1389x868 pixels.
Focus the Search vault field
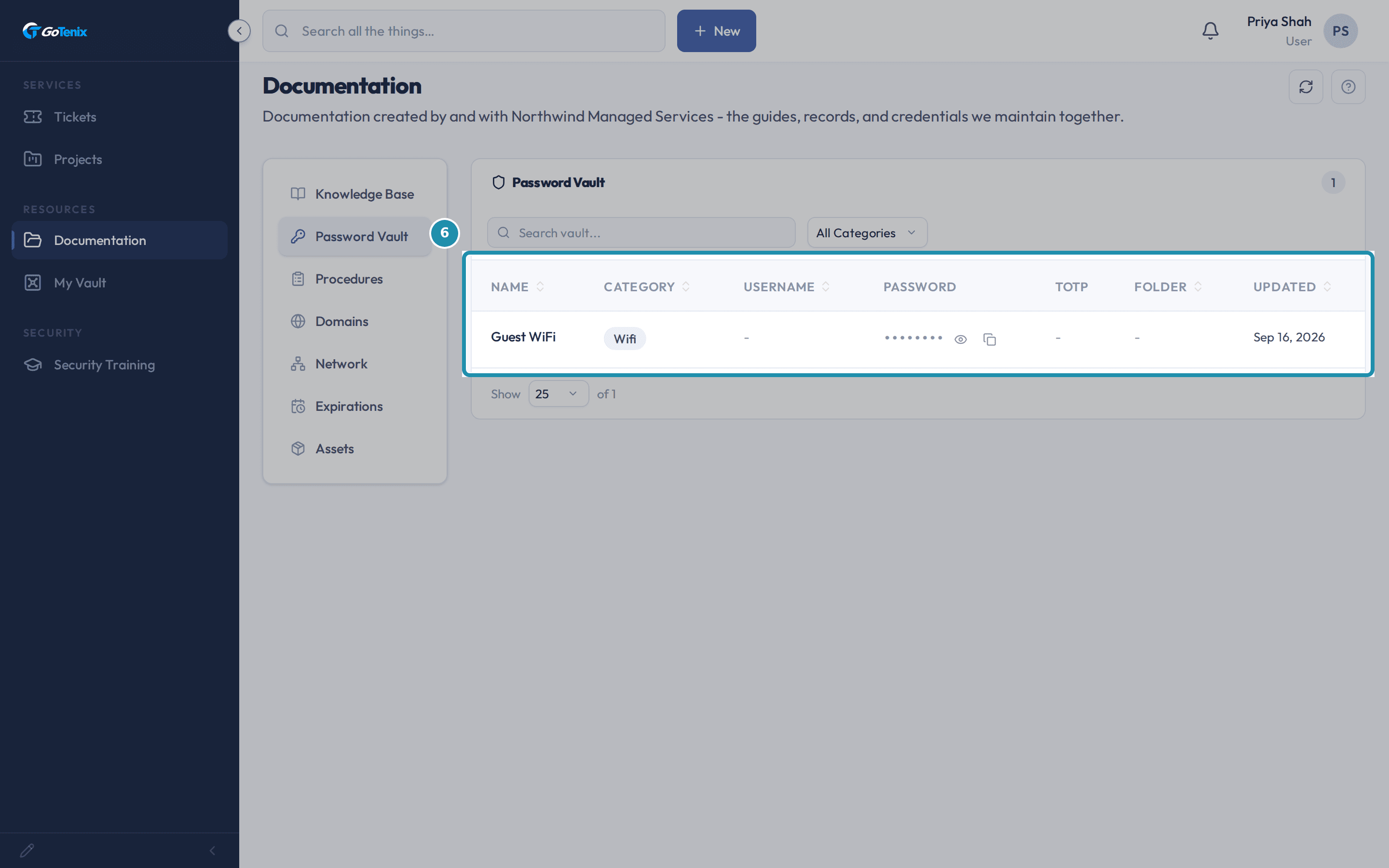[x=641, y=232]
